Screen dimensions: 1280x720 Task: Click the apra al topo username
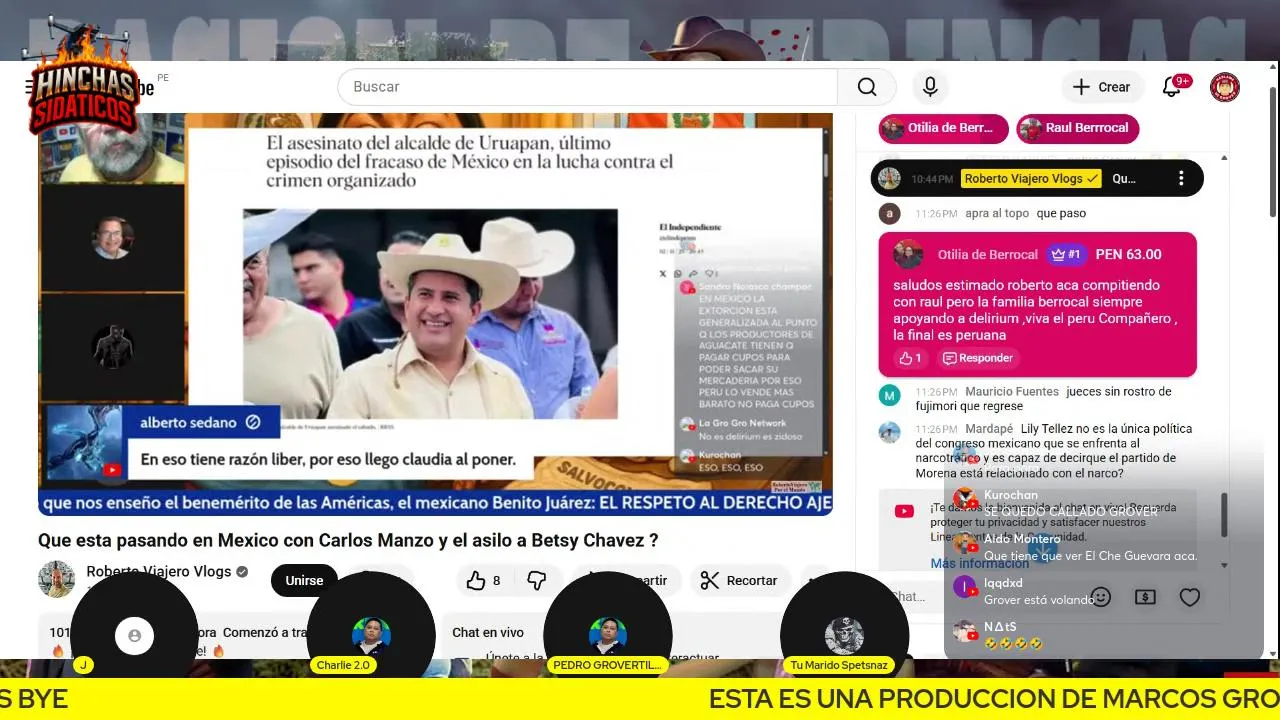998,213
